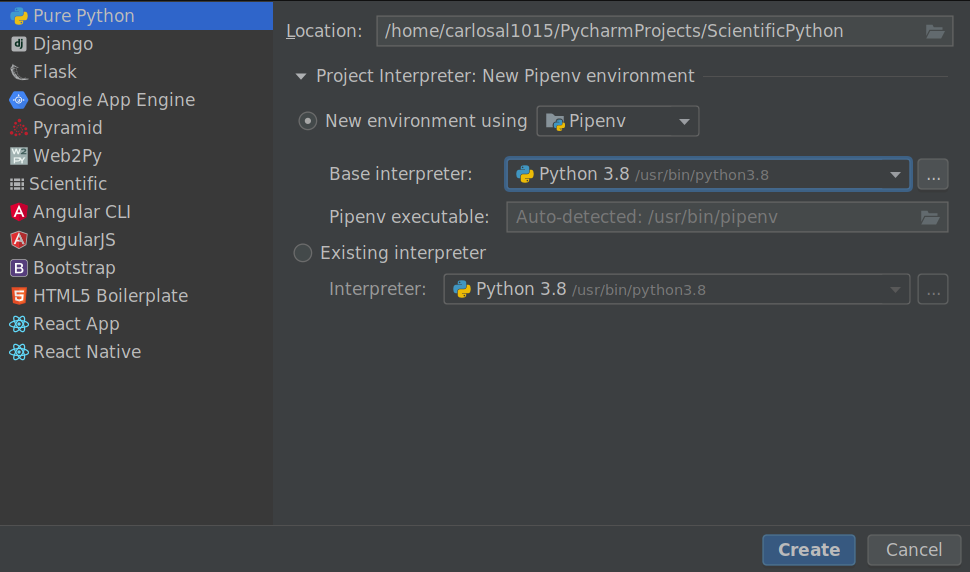Select the Pure Python project type icon
This screenshot has height=572, width=970.
point(19,16)
